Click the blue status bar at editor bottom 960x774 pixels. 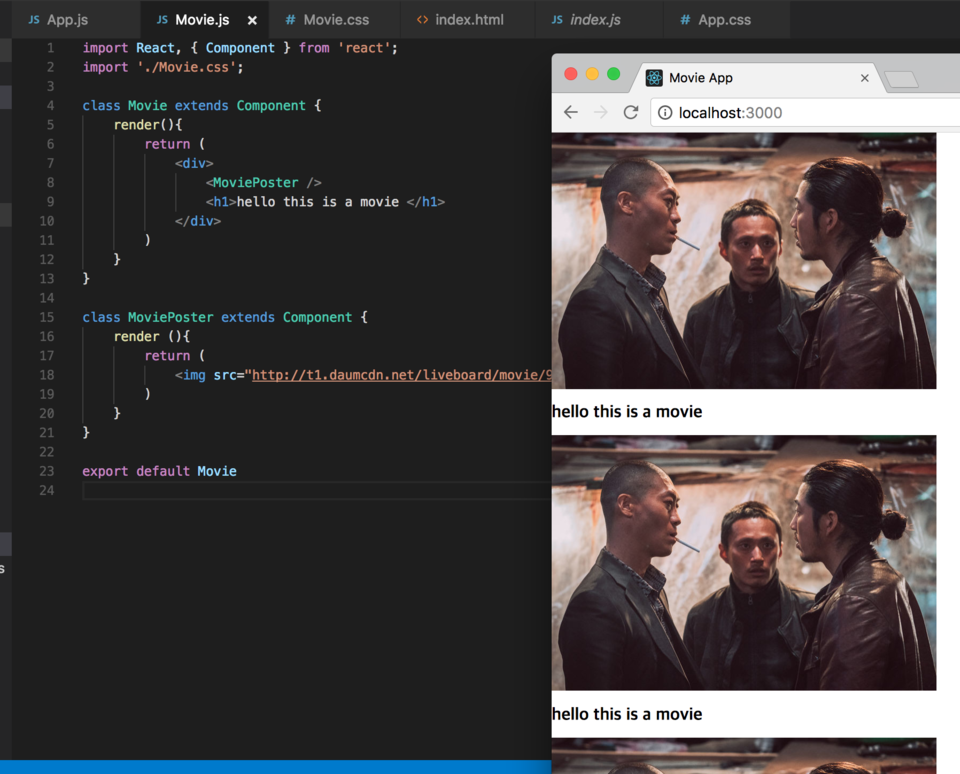[276, 767]
